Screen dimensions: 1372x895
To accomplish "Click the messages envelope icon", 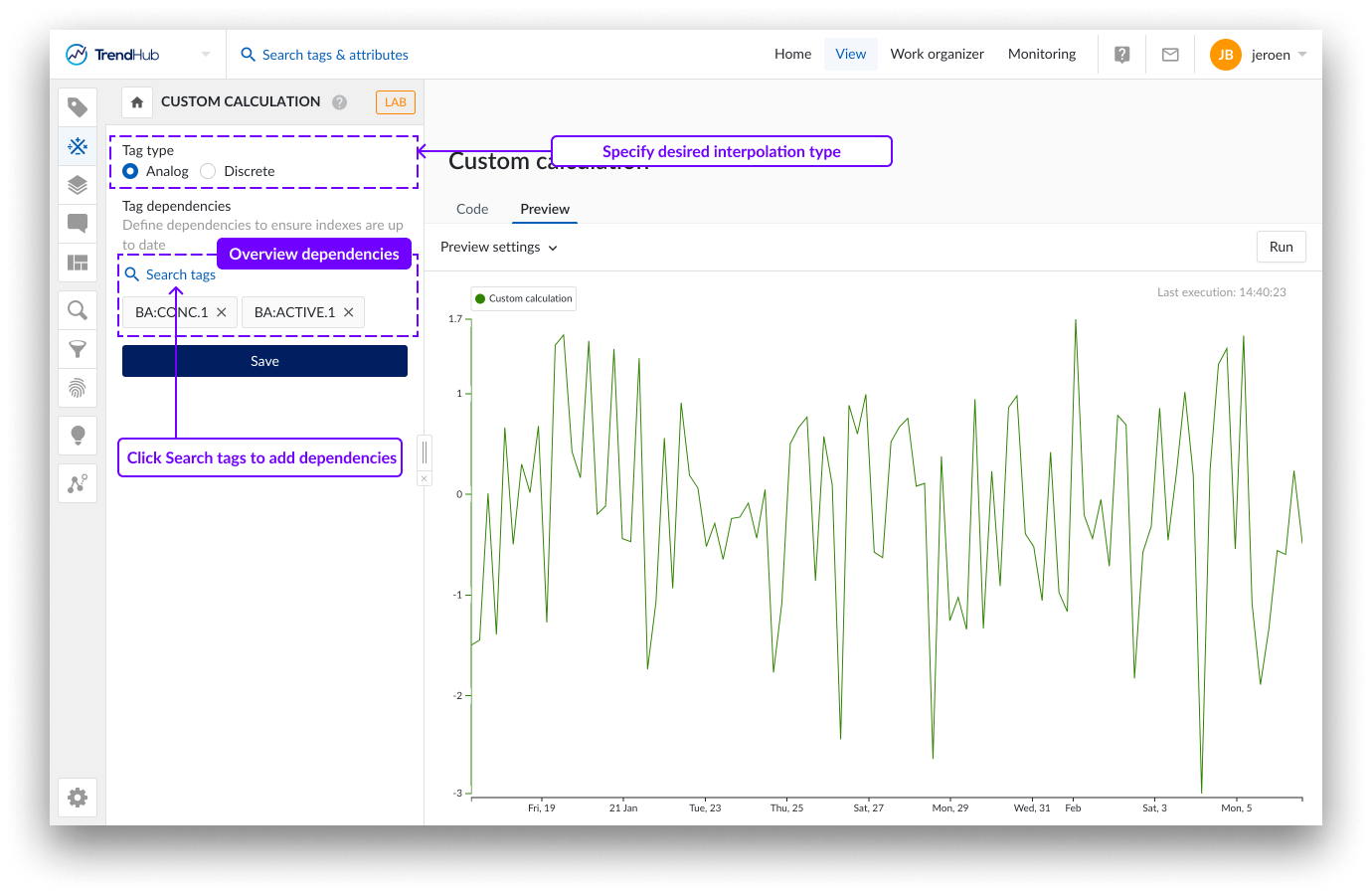I will point(1169,54).
